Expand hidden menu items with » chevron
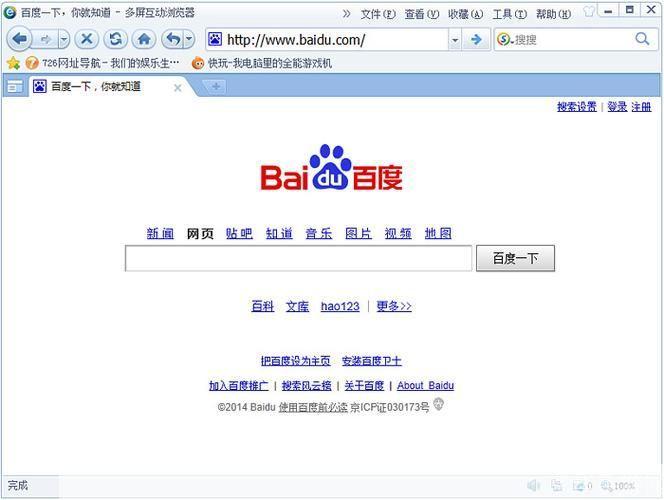 pos(347,14)
